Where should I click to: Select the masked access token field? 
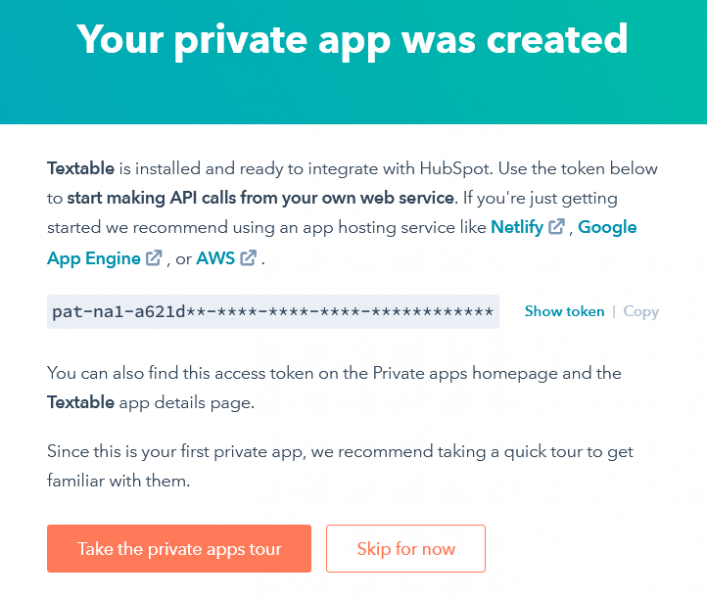273,312
